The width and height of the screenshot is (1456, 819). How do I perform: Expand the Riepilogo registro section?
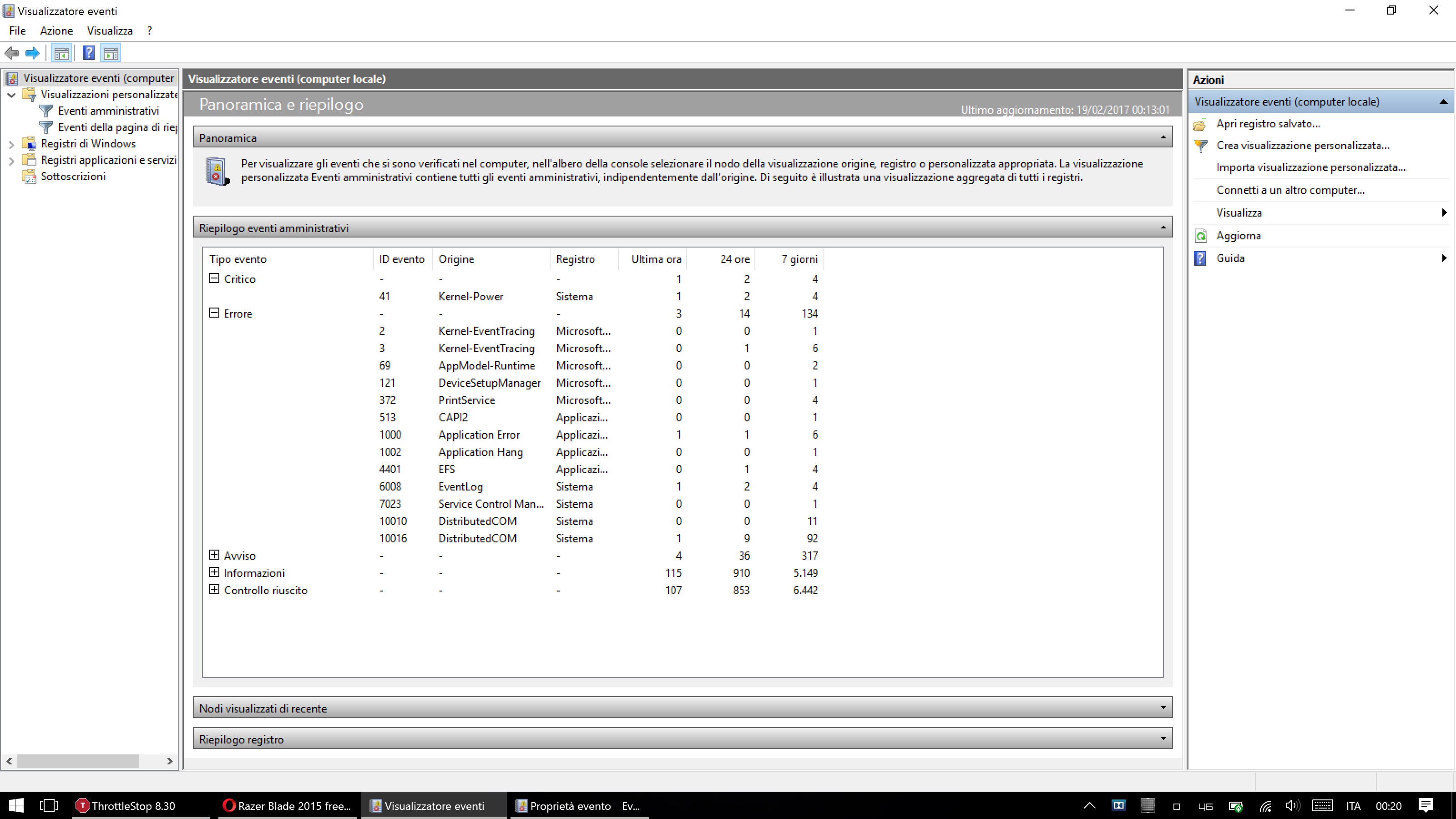click(1163, 739)
